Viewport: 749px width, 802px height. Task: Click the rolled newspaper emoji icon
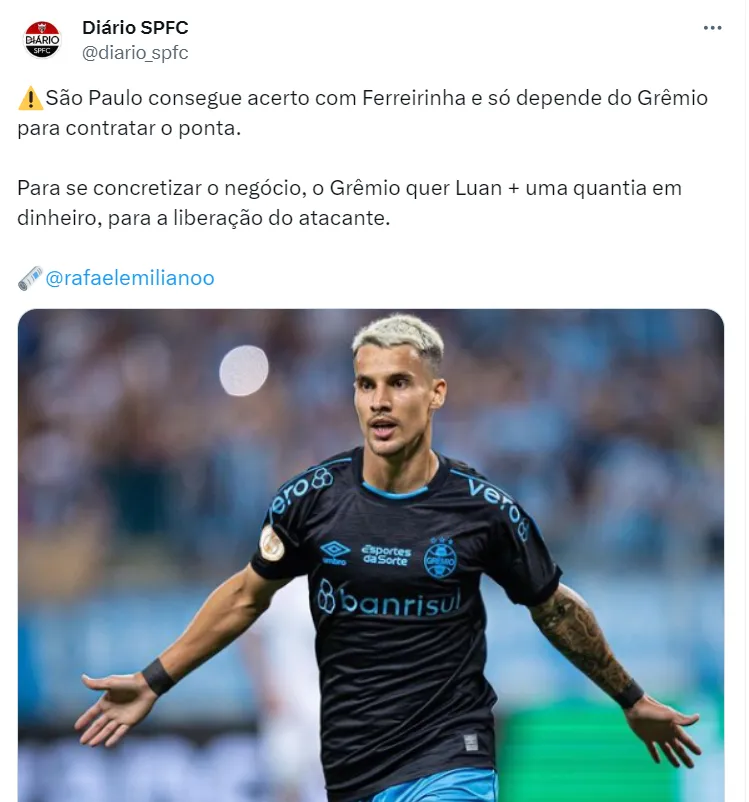pos(30,278)
